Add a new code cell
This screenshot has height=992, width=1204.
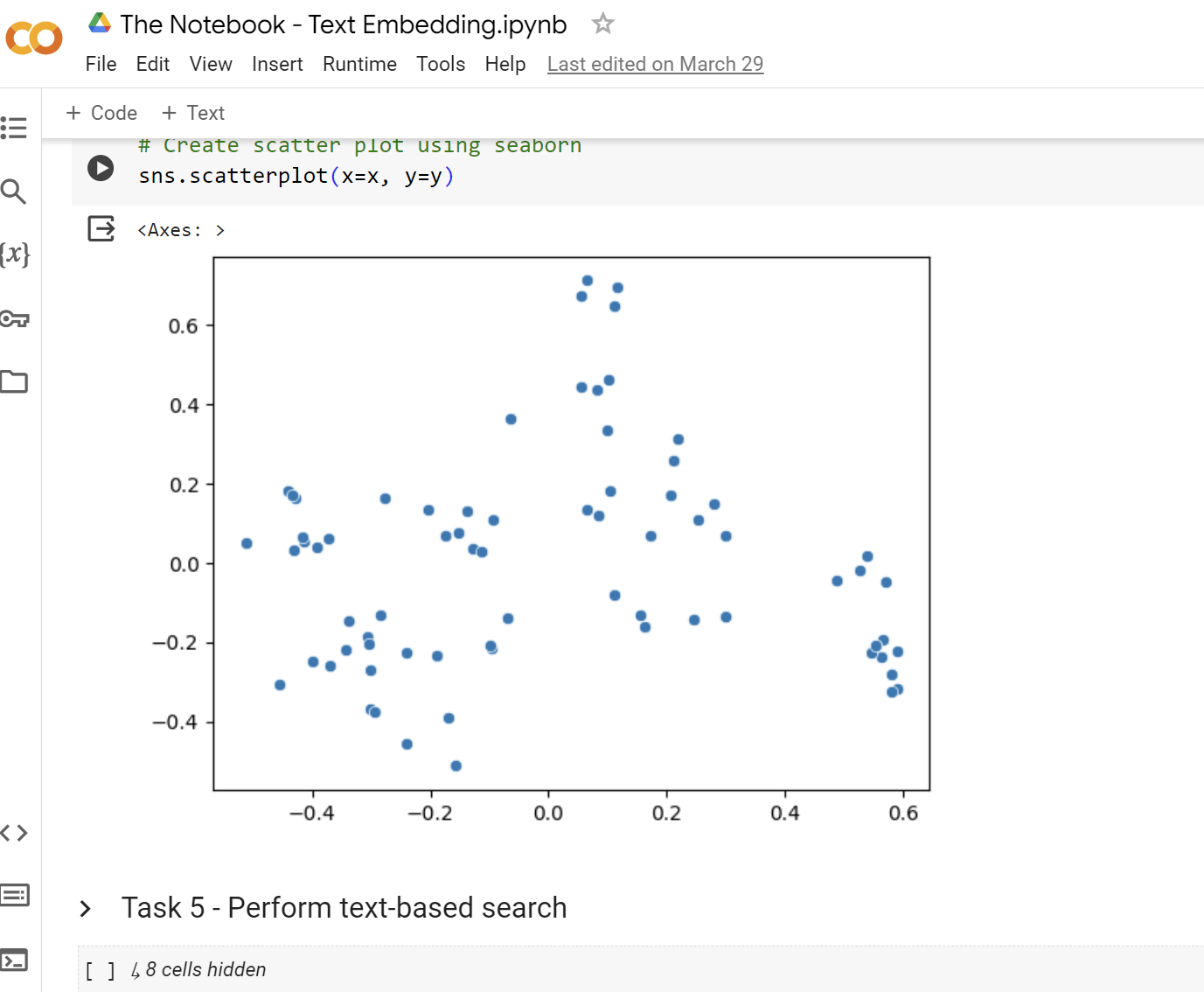[x=101, y=113]
